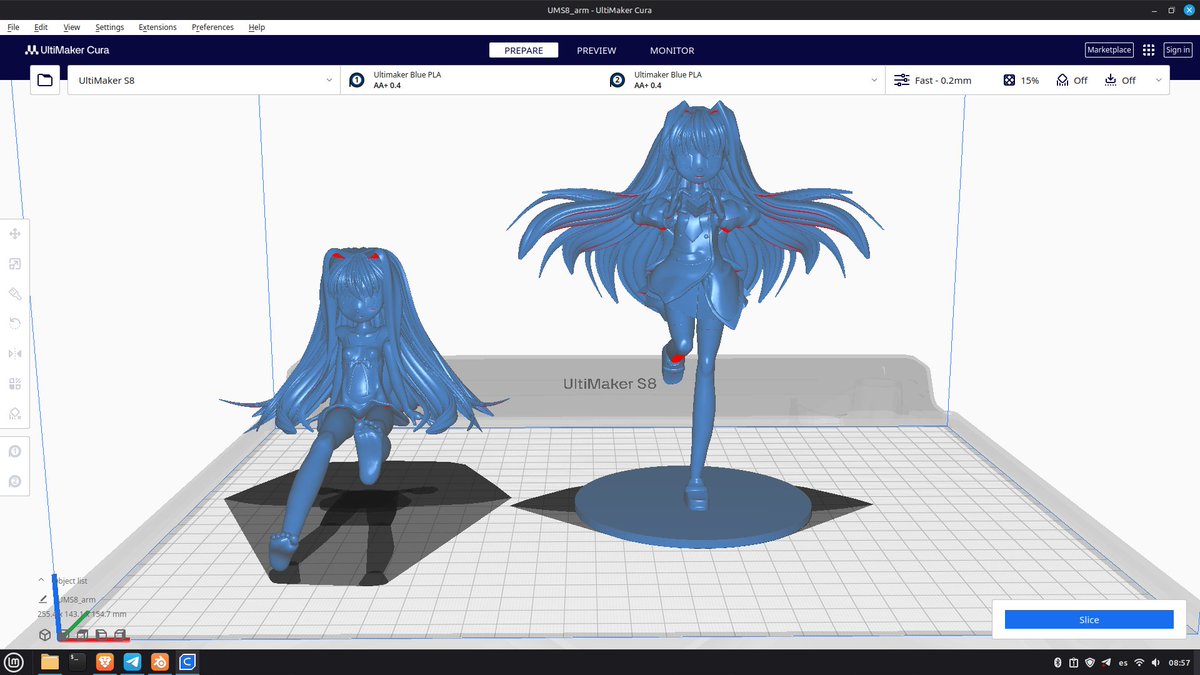This screenshot has height=675, width=1200.
Task: Expand the print settings panel chevron
Action: click(1158, 80)
